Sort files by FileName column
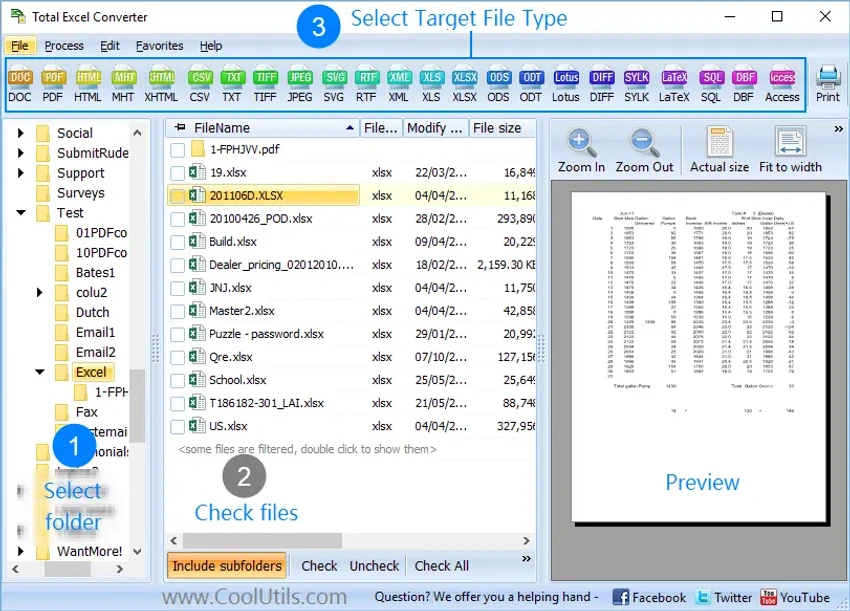 point(263,128)
